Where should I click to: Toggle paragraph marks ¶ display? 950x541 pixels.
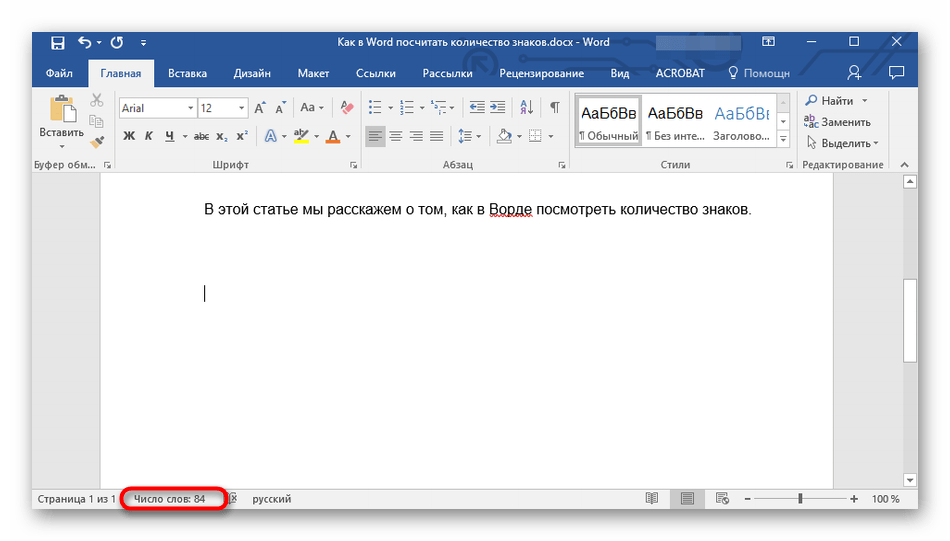point(554,108)
